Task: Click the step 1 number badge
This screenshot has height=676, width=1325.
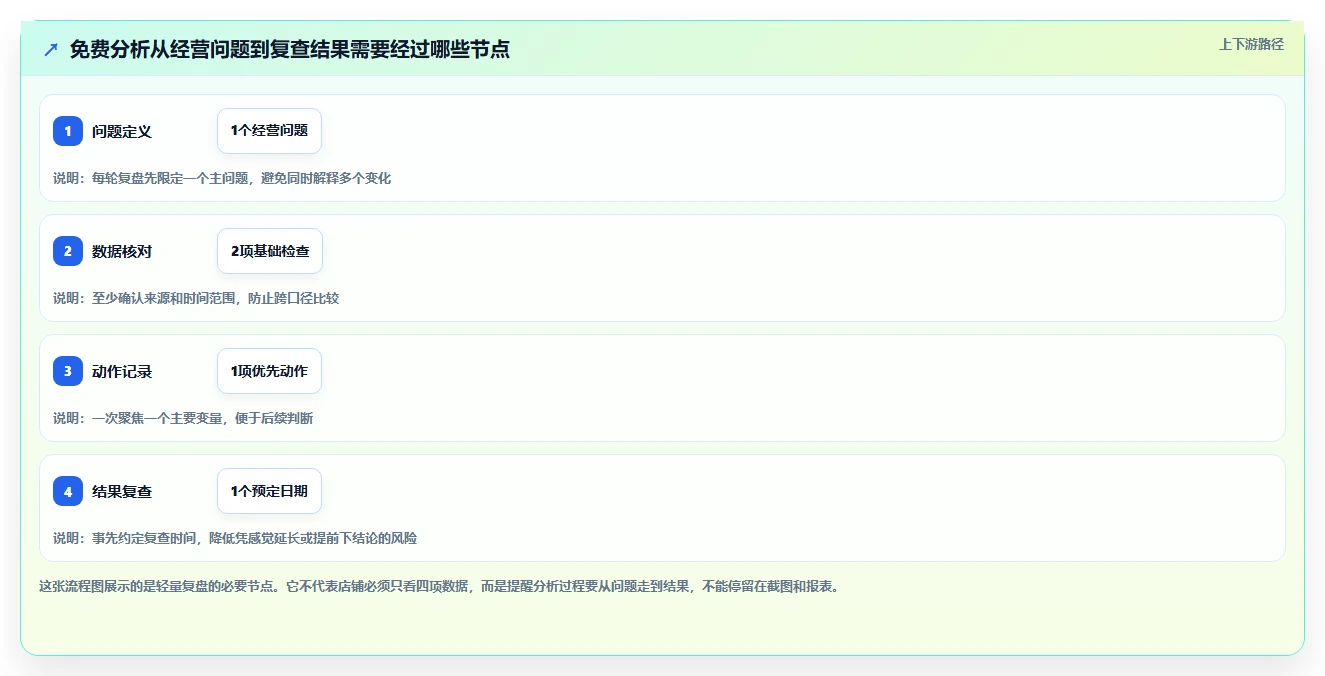Action: (68, 131)
